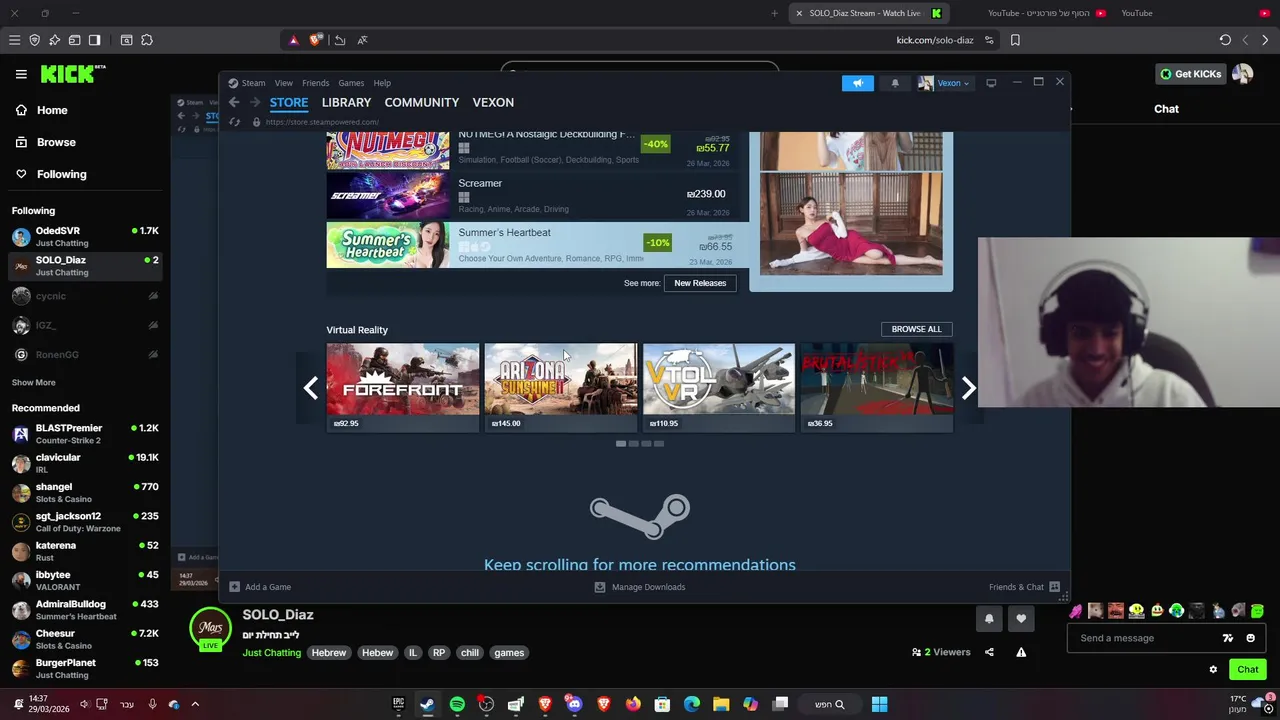Go back in the Steam store
The height and width of the screenshot is (720, 1280).
click(x=234, y=102)
